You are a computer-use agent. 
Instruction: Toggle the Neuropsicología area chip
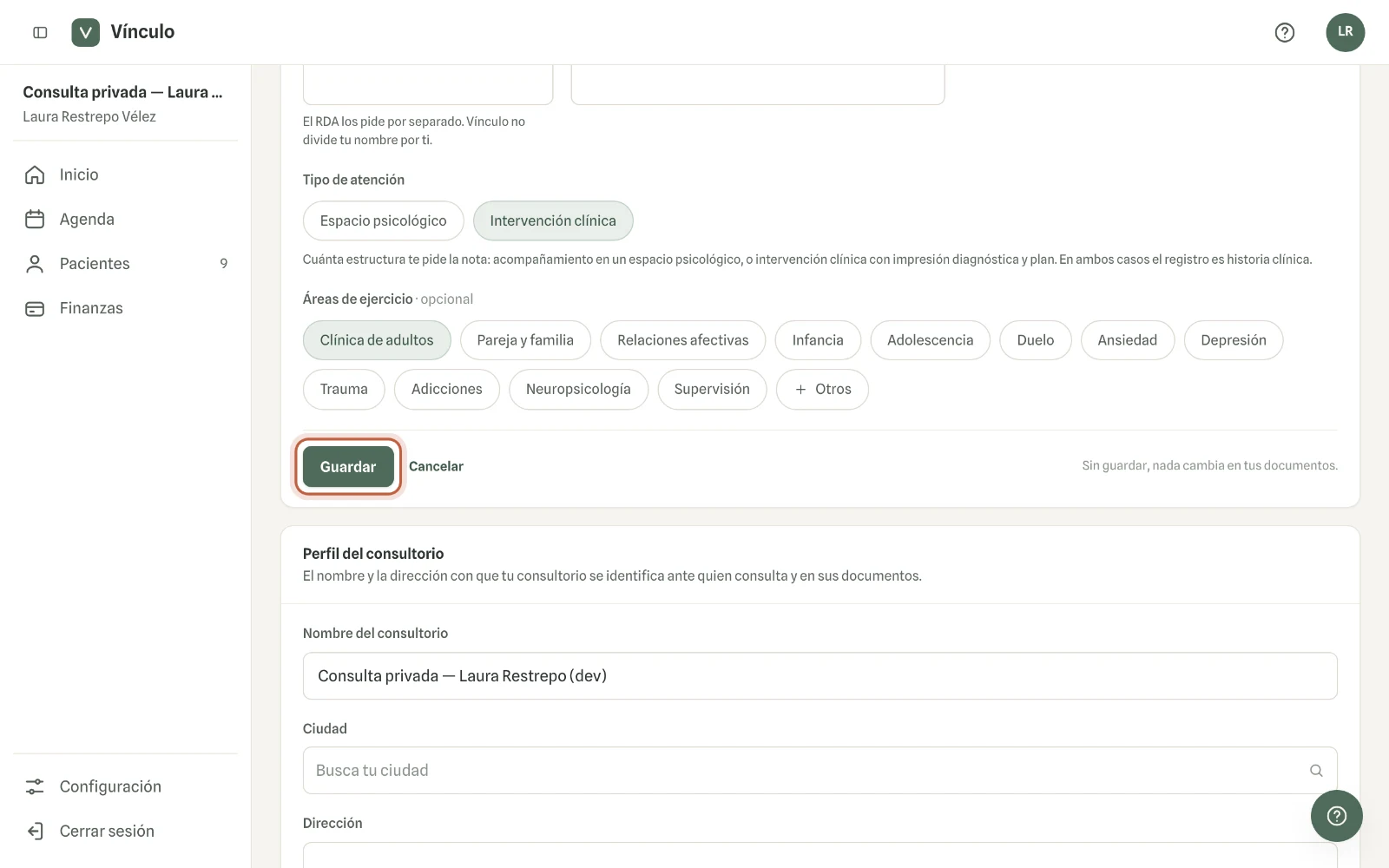tap(578, 389)
